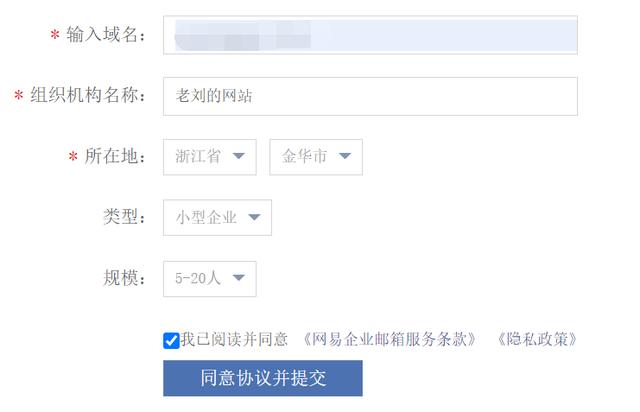640x412 pixels.
Task: Click the 所在地 field label
Action: pyautogui.click(x=114, y=156)
